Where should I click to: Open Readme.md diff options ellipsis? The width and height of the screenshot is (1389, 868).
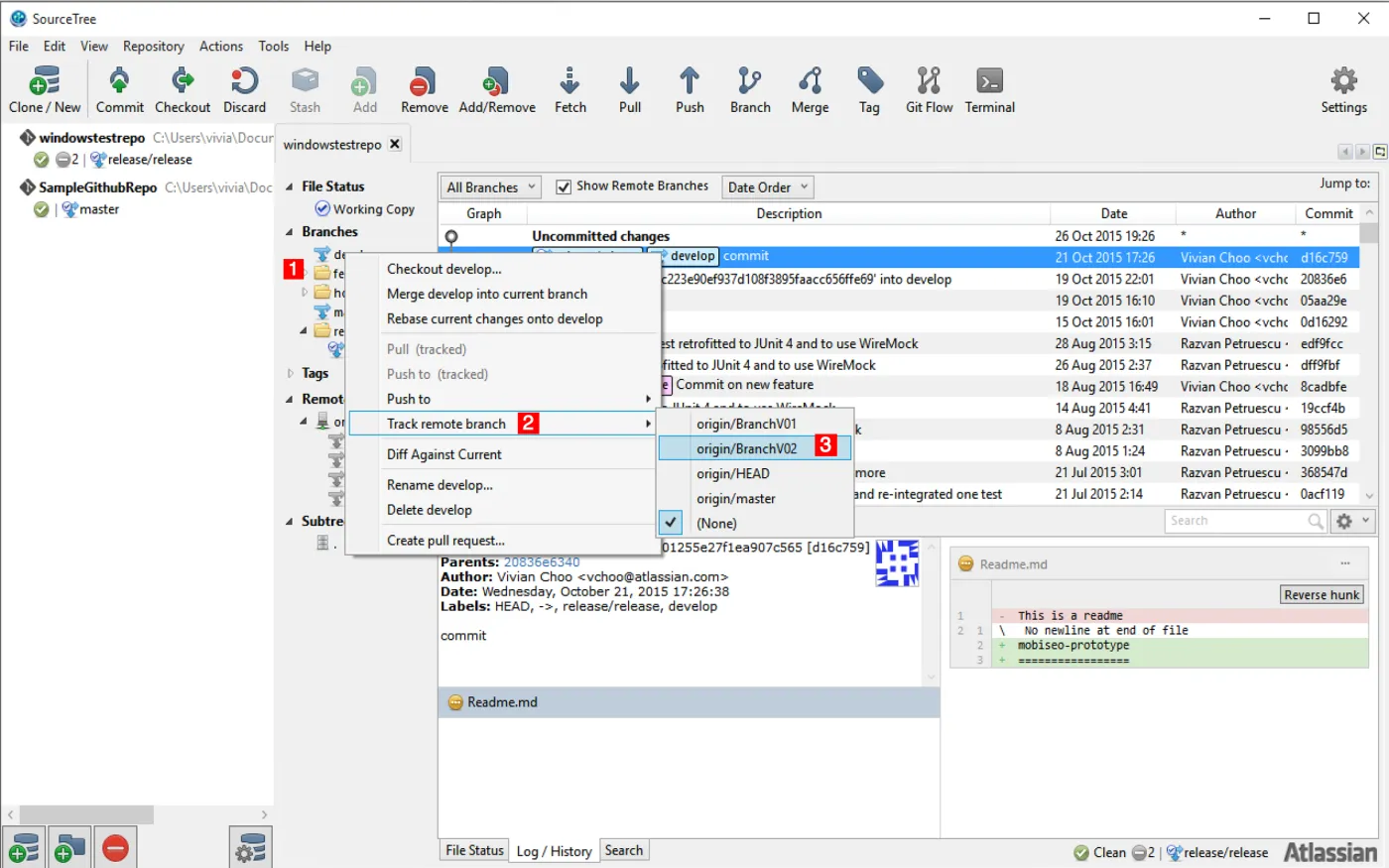pos(1345,563)
